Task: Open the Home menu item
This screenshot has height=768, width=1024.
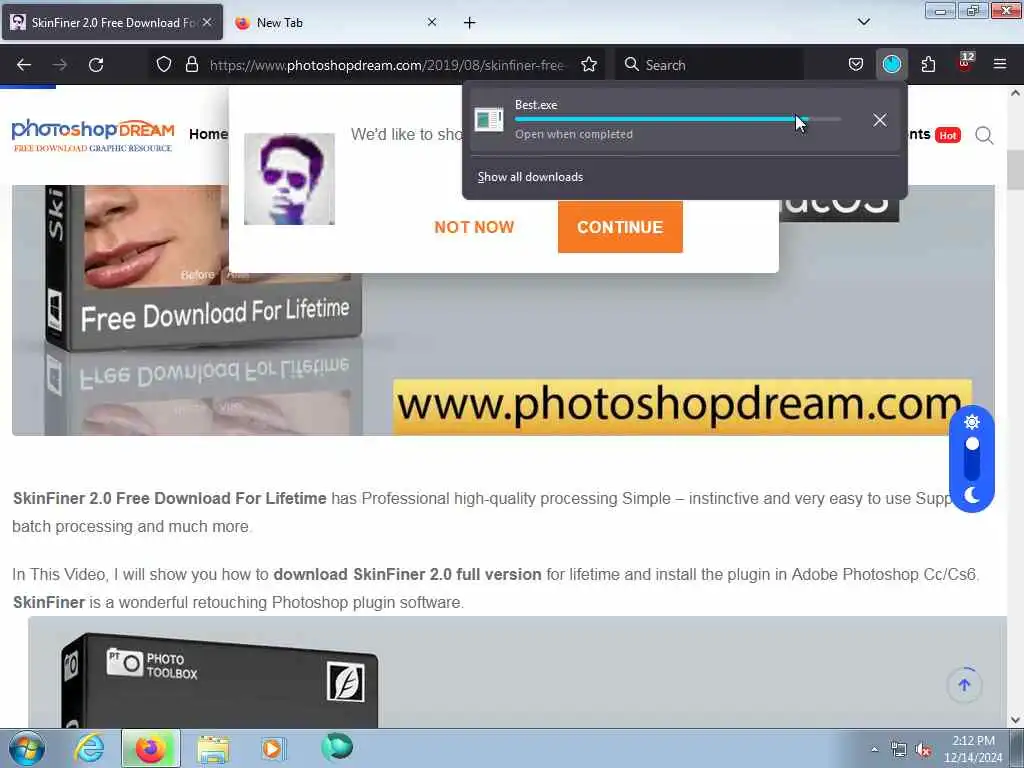Action: [x=208, y=135]
